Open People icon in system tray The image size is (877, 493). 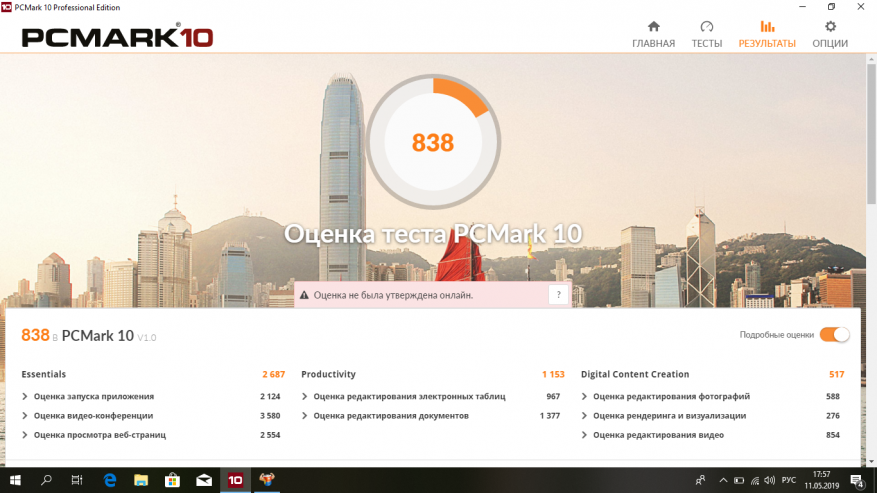tap(700, 480)
